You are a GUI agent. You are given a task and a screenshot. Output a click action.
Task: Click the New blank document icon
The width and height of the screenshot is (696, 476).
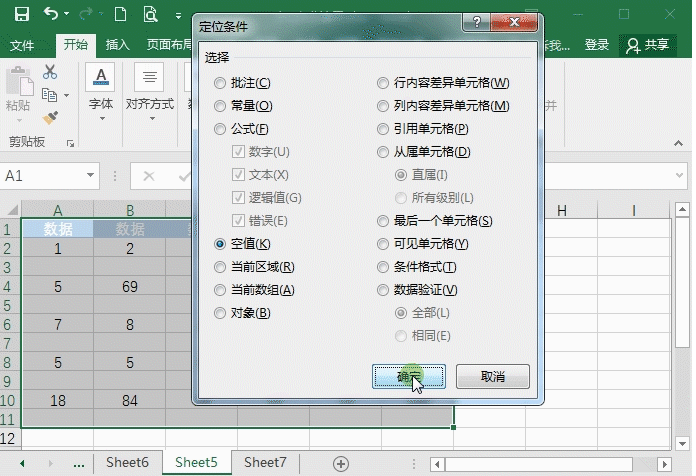pyautogui.click(x=120, y=14)
